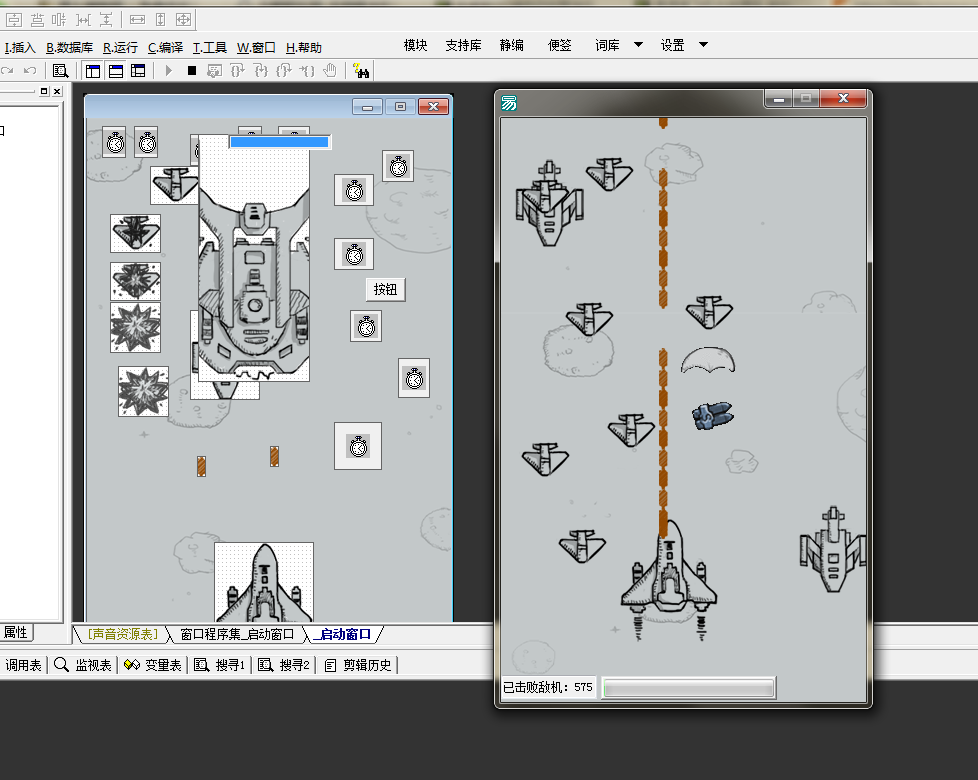Switch to the 声音资源表 tab
This screenshot has width=978, height=780.
coord(121,634)
